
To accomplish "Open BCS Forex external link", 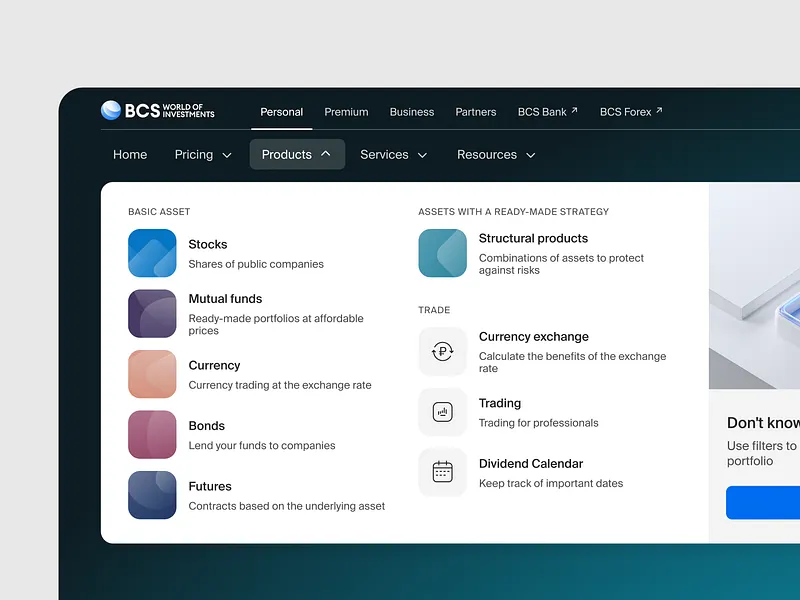I will click(x=631, y=112).
